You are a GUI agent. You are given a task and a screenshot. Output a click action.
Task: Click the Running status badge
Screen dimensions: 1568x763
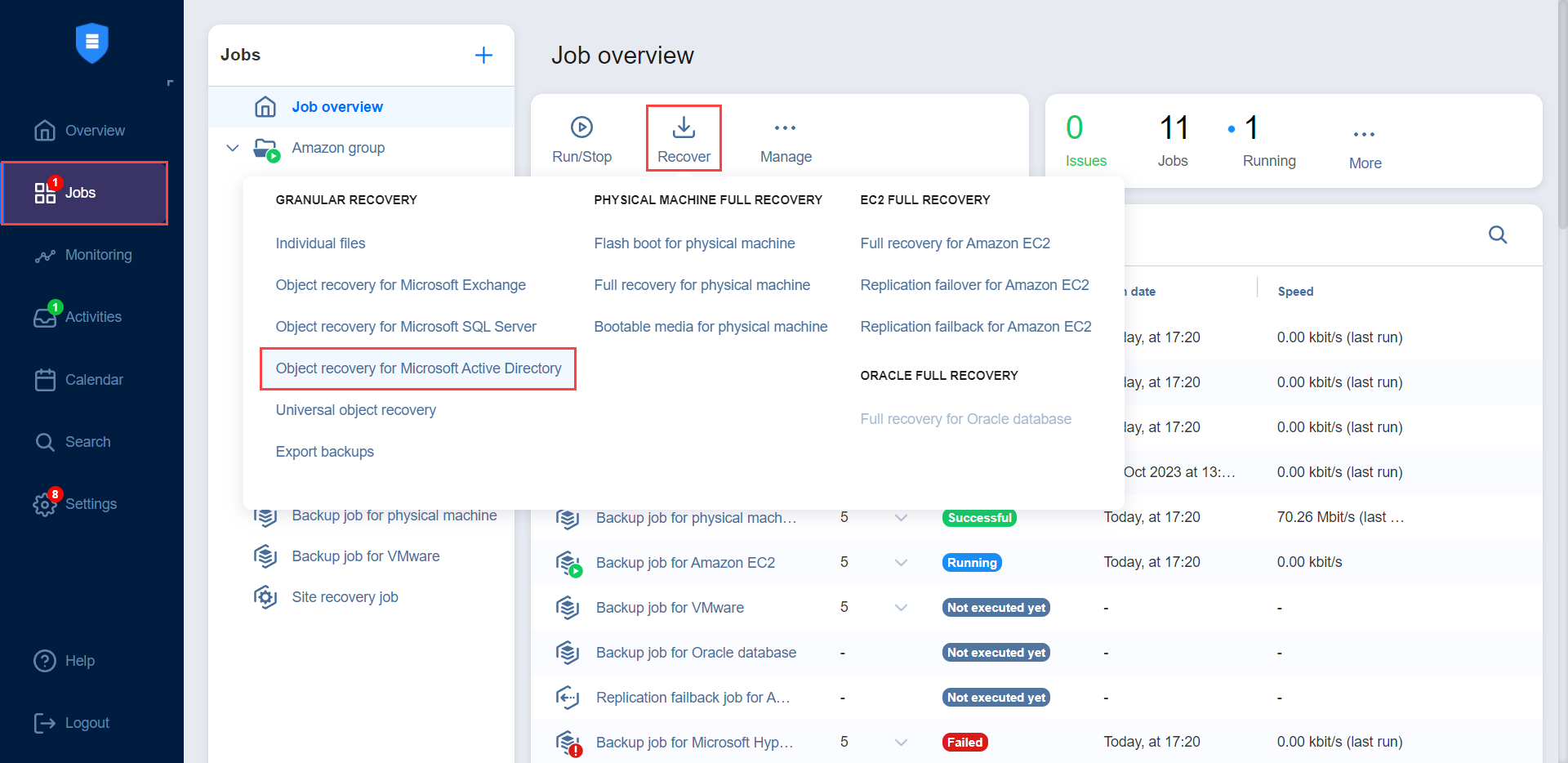[x=972, y=563]
